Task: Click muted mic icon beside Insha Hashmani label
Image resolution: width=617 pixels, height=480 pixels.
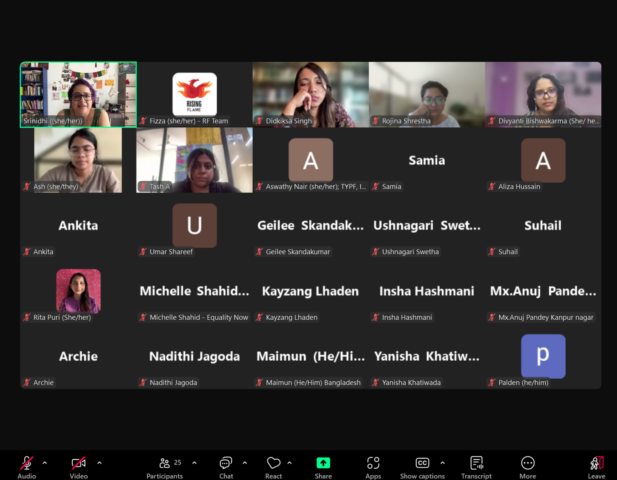Action: tap(375, 317)
